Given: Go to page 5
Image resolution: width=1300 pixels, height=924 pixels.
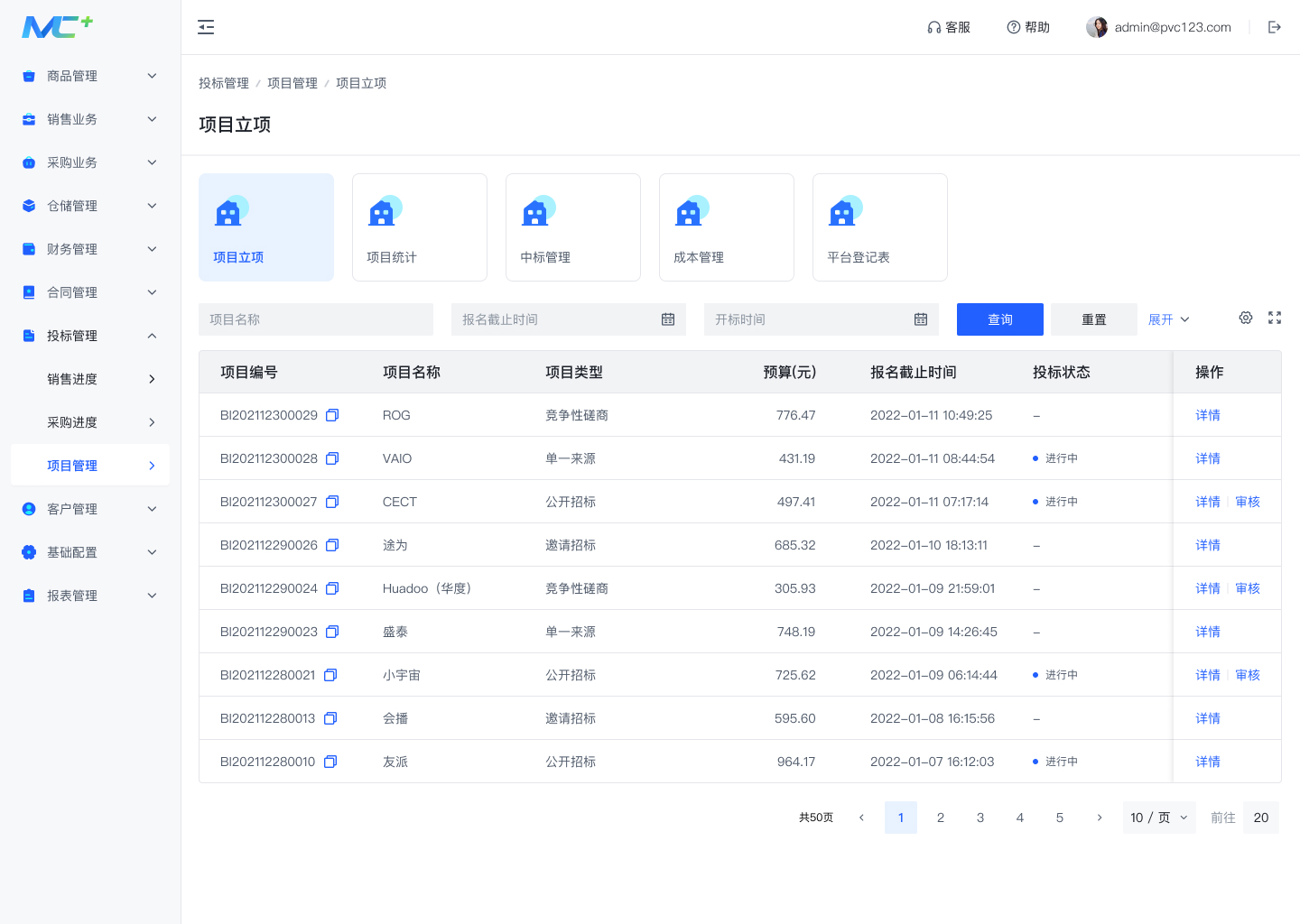Looking at the screenshot, I should [x=1060, y=818].
